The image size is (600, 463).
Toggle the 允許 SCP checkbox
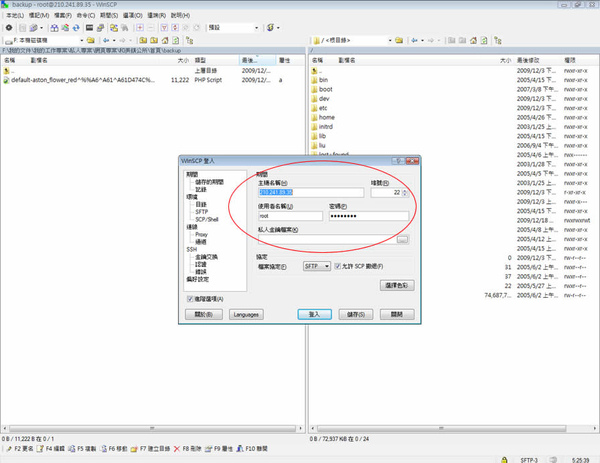338,266
